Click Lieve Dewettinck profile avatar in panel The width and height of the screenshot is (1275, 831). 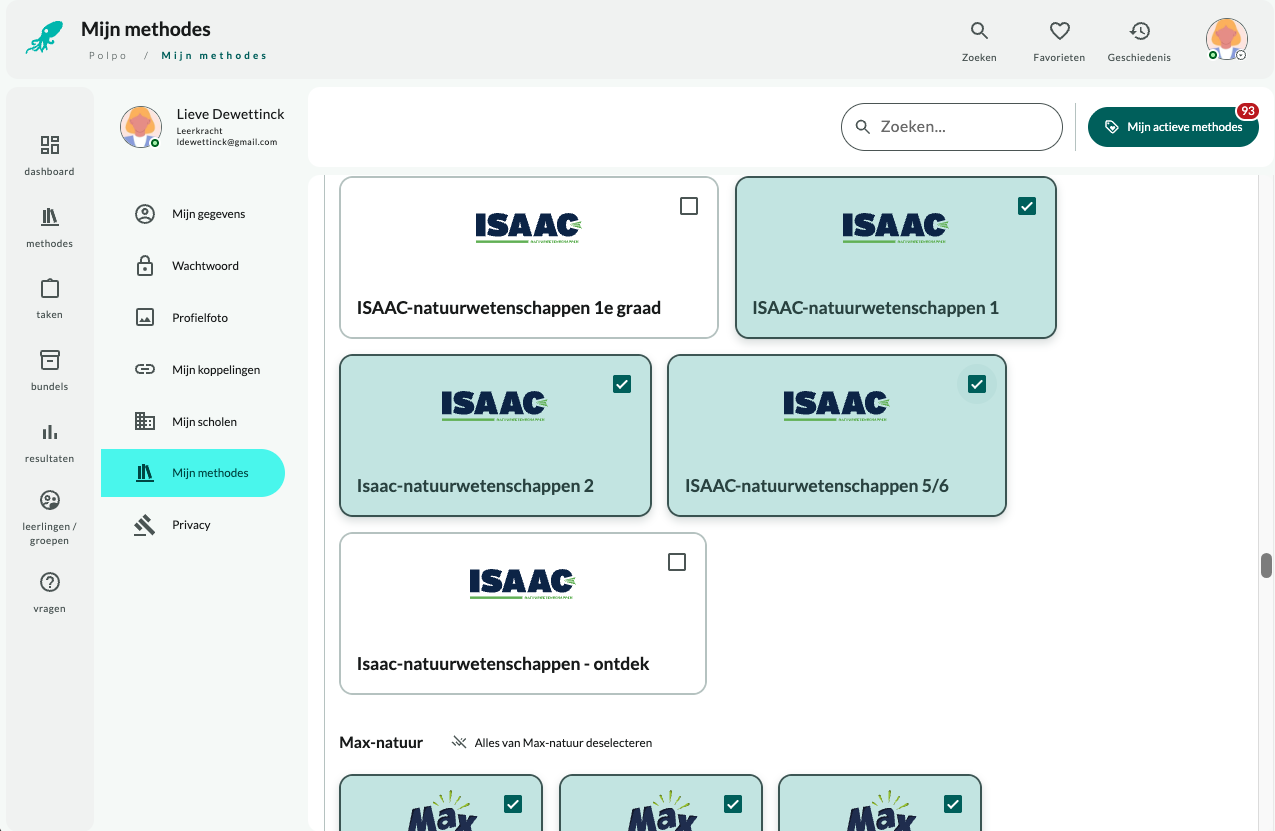pyautogui.click(x=141, y=127)
